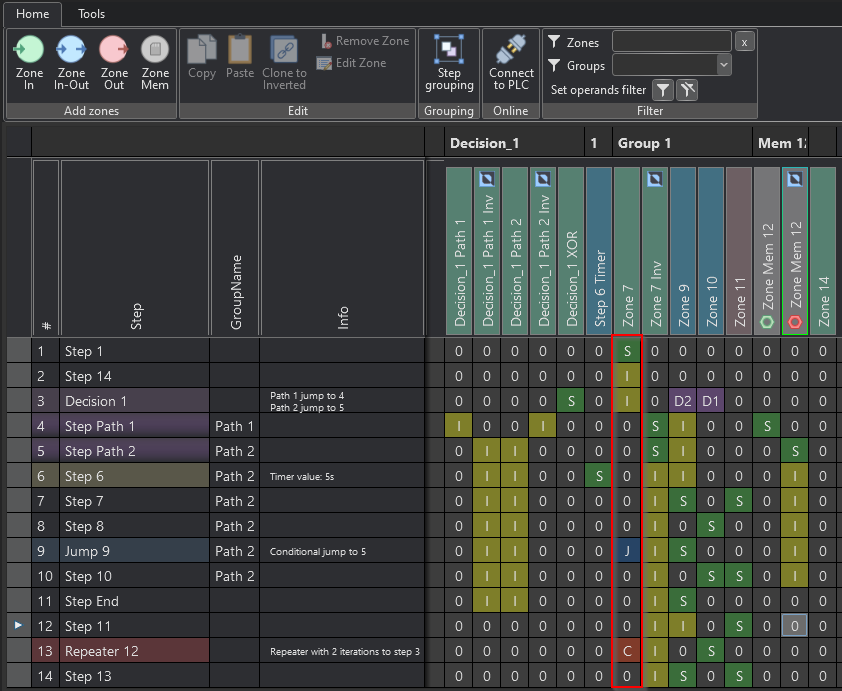Click the Conditional jump to 5 info
Viewport: 842px width, 691px height.
[x=318, y=551]
